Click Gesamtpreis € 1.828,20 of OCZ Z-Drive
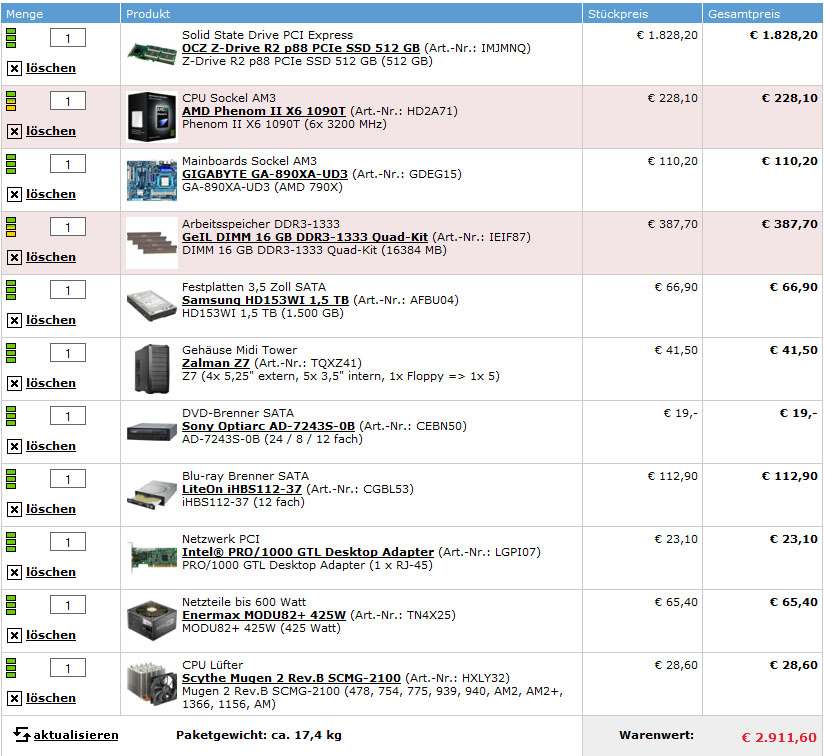This screenshot has height=756, width=825. (783, 35)
